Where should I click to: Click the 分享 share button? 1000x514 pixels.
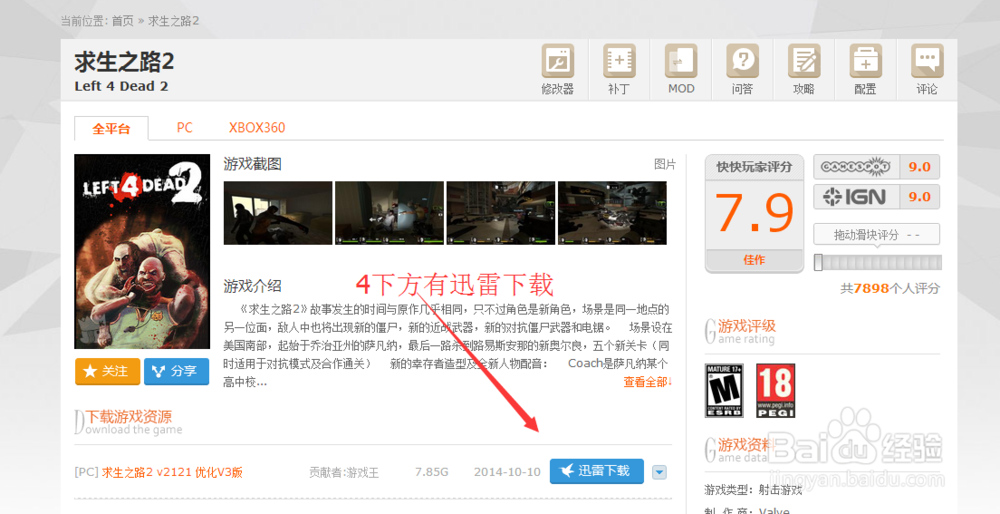177,371
